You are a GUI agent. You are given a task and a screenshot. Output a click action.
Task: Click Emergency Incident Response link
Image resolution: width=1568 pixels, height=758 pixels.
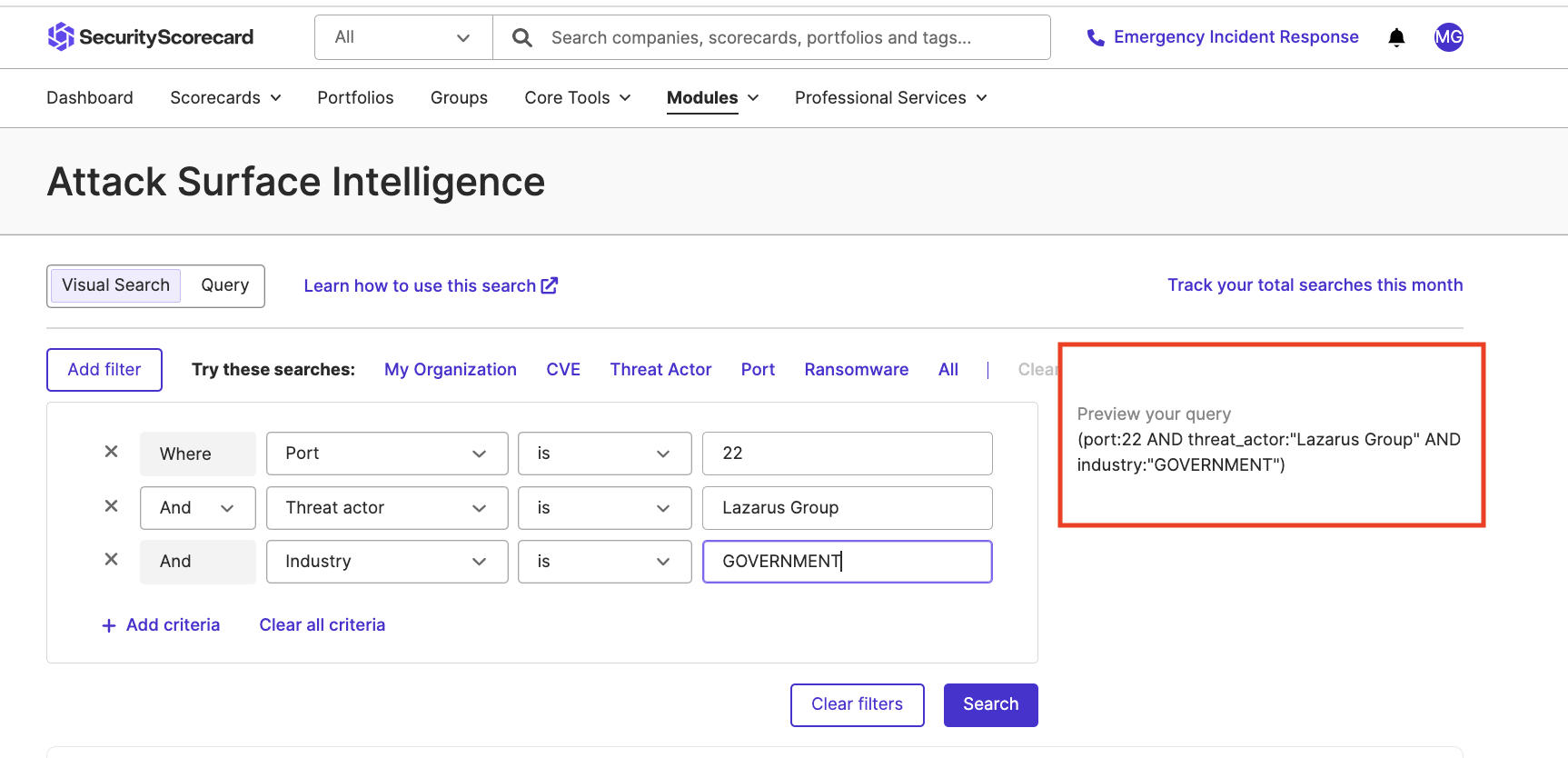pyautogui.click(x=1236, y=37)
